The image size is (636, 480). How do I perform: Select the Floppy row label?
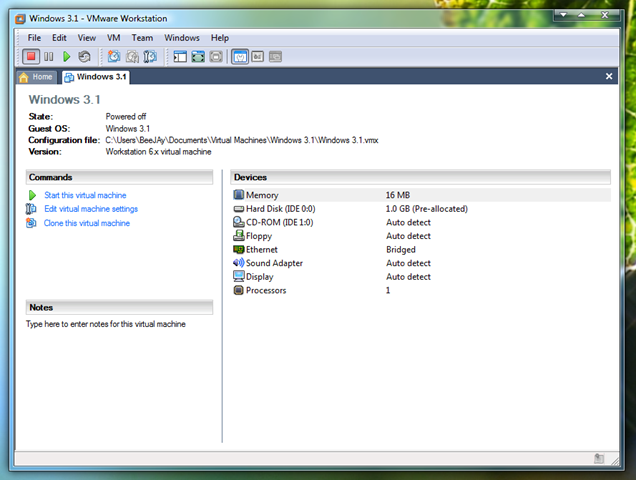coord(259,236)
